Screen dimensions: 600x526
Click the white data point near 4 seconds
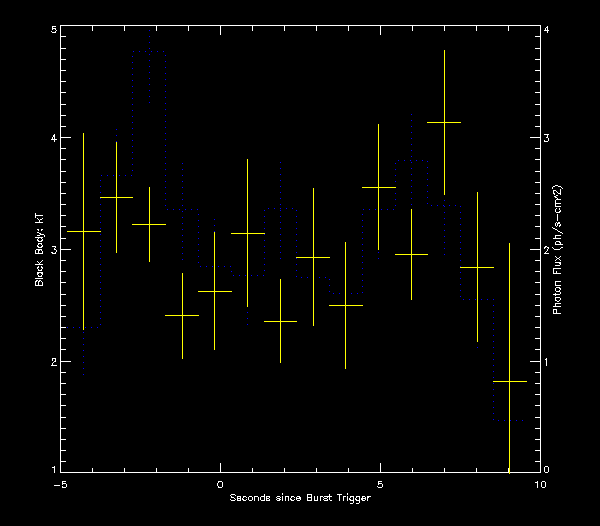point(345,305)
